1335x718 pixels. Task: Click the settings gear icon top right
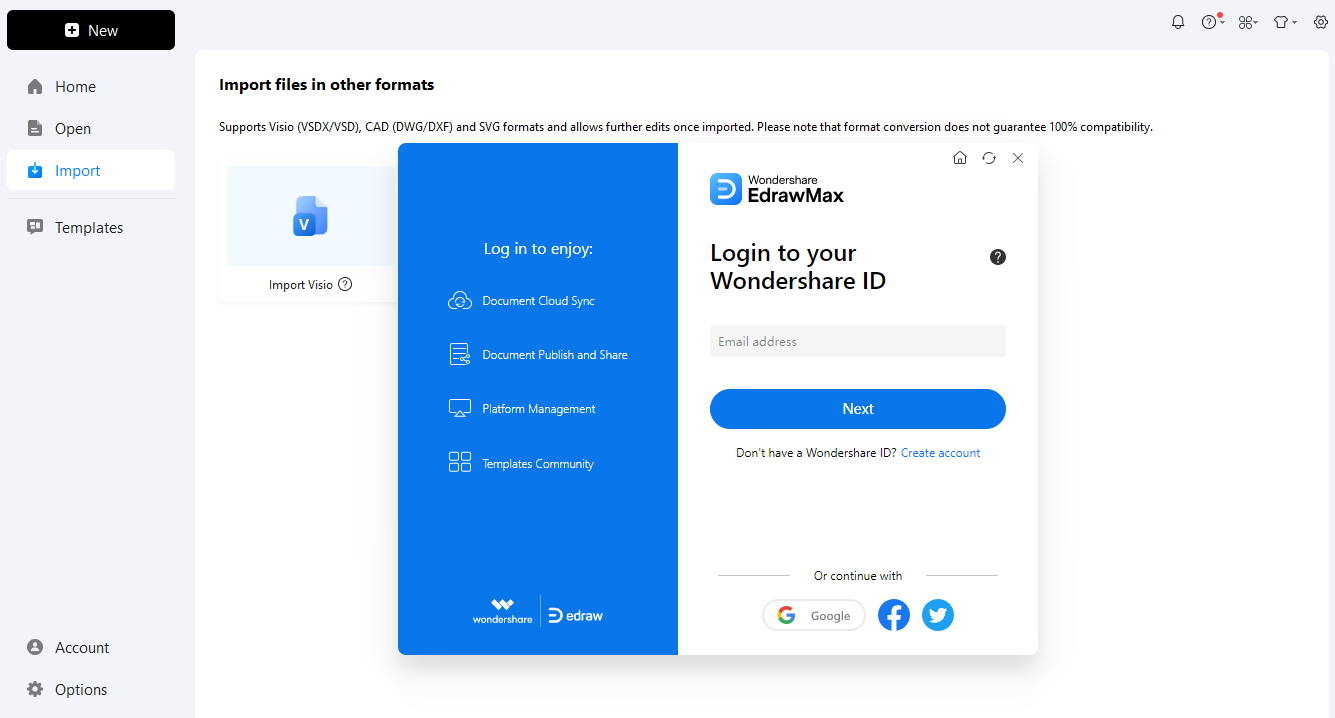[x=1321, y=22]
